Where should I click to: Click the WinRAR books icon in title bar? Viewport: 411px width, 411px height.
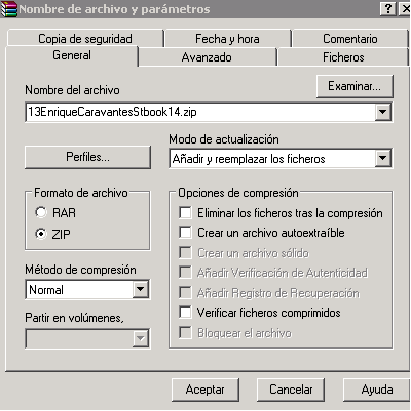pos(9,9)
